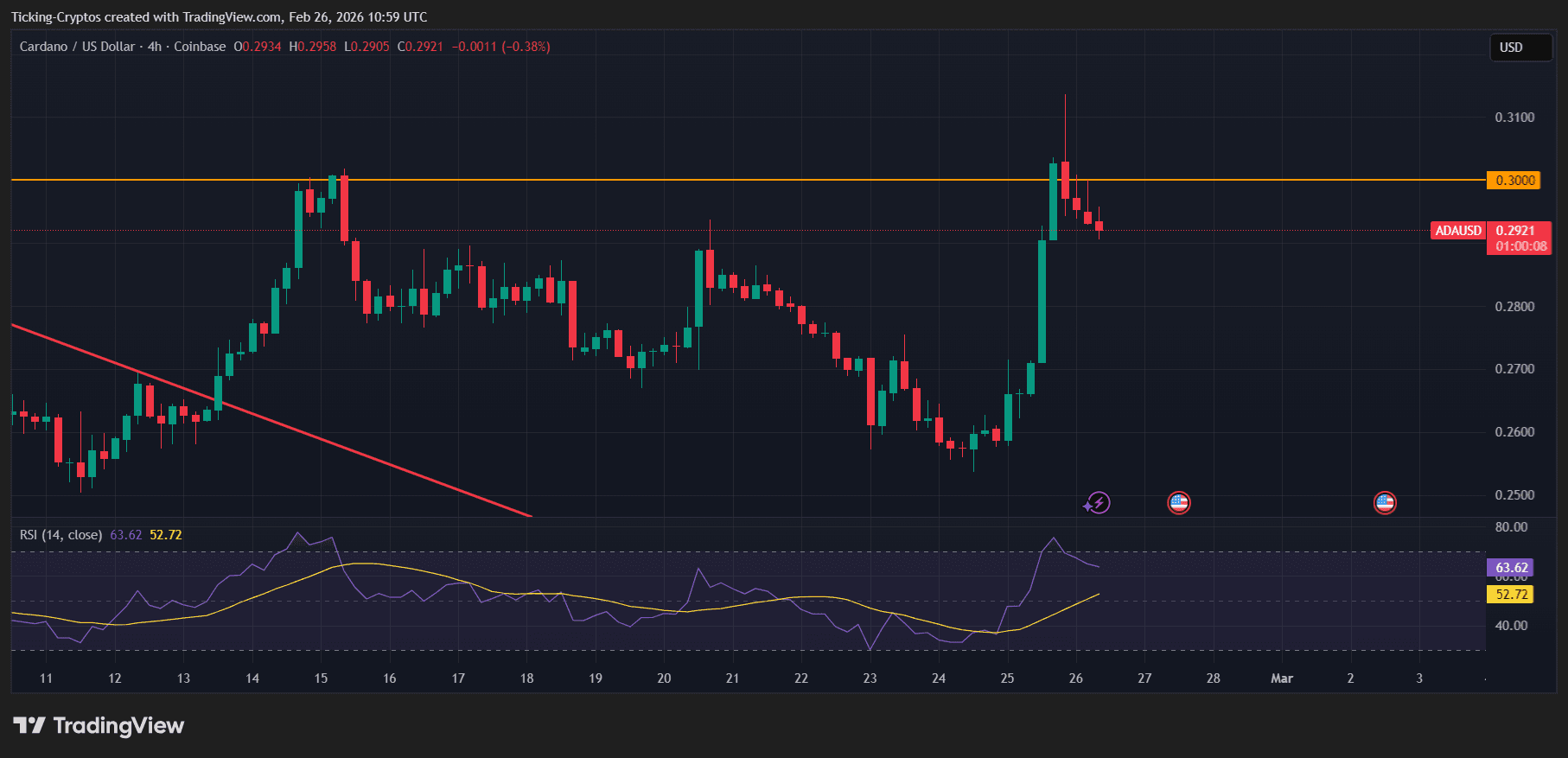
Task: Select the red ADAUSD symbol tag
Action: [1458, 231]
